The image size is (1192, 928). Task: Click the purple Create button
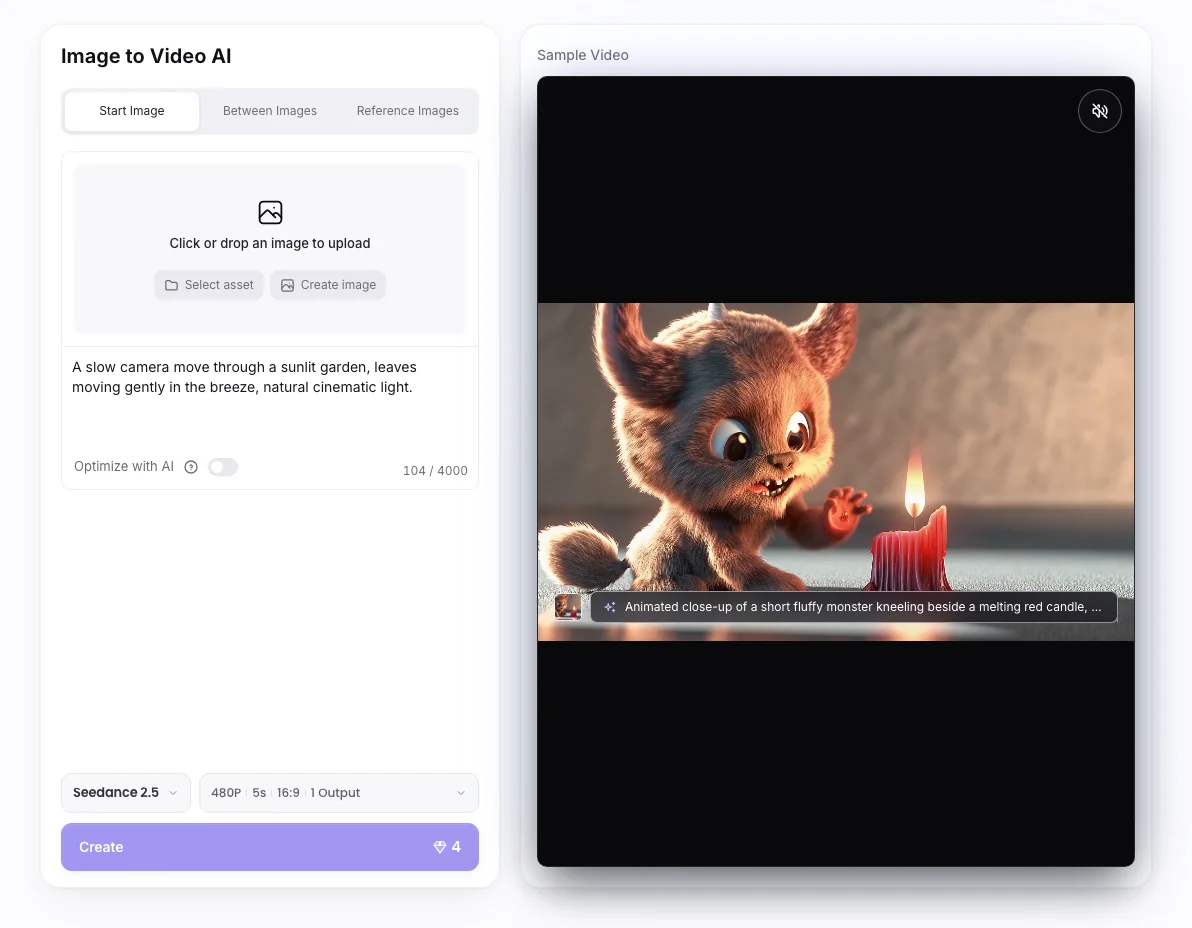pos(270,847)
